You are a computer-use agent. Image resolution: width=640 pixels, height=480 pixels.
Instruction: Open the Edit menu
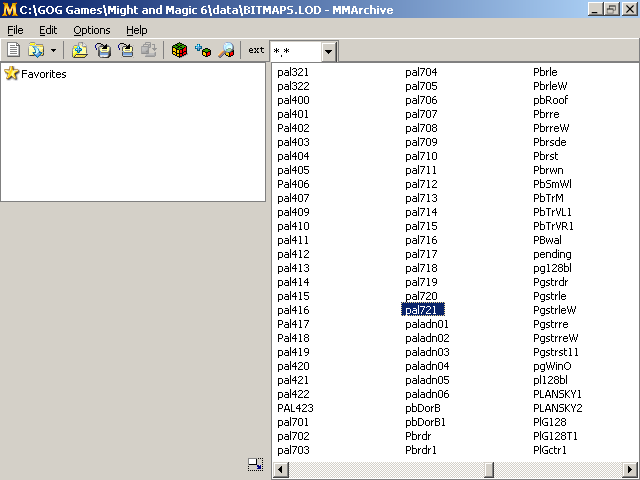click(x=48, y=30)
